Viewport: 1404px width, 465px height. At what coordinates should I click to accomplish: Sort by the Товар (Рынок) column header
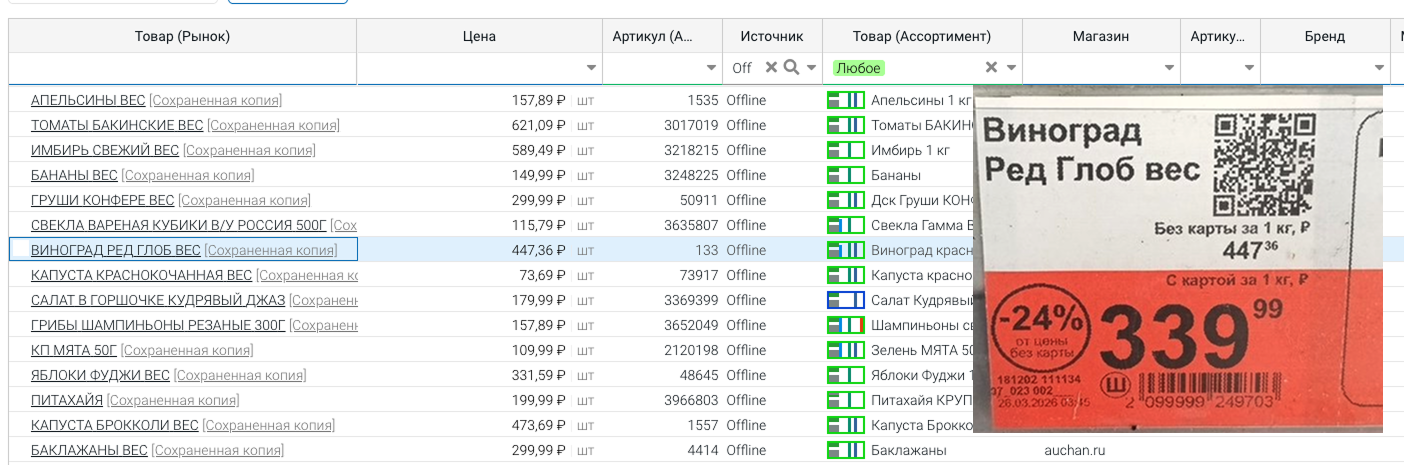coord(182,36)
